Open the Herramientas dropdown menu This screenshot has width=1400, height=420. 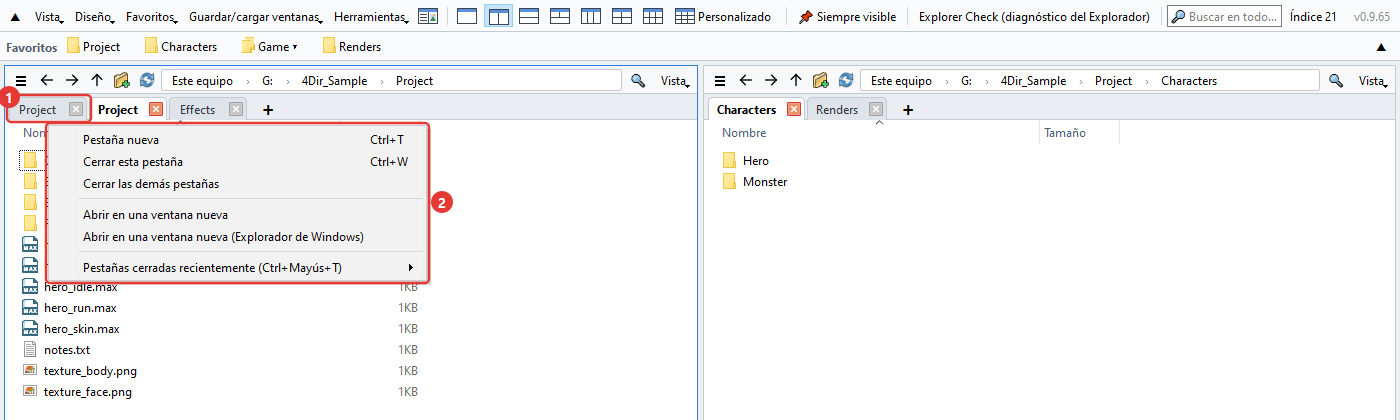click(x=372, y=17)
